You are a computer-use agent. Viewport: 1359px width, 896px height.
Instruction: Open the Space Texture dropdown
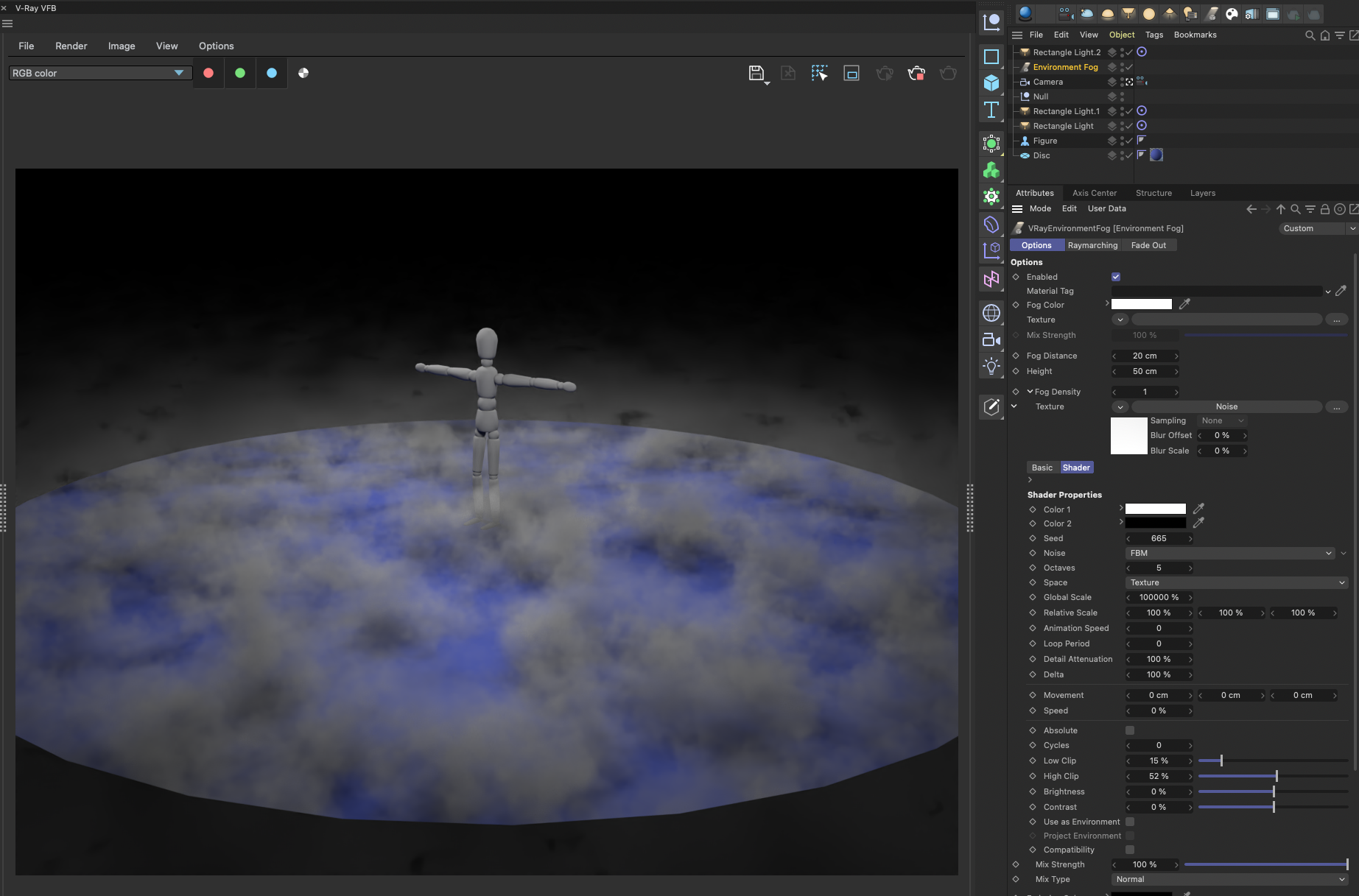[x=1237, y=582]
